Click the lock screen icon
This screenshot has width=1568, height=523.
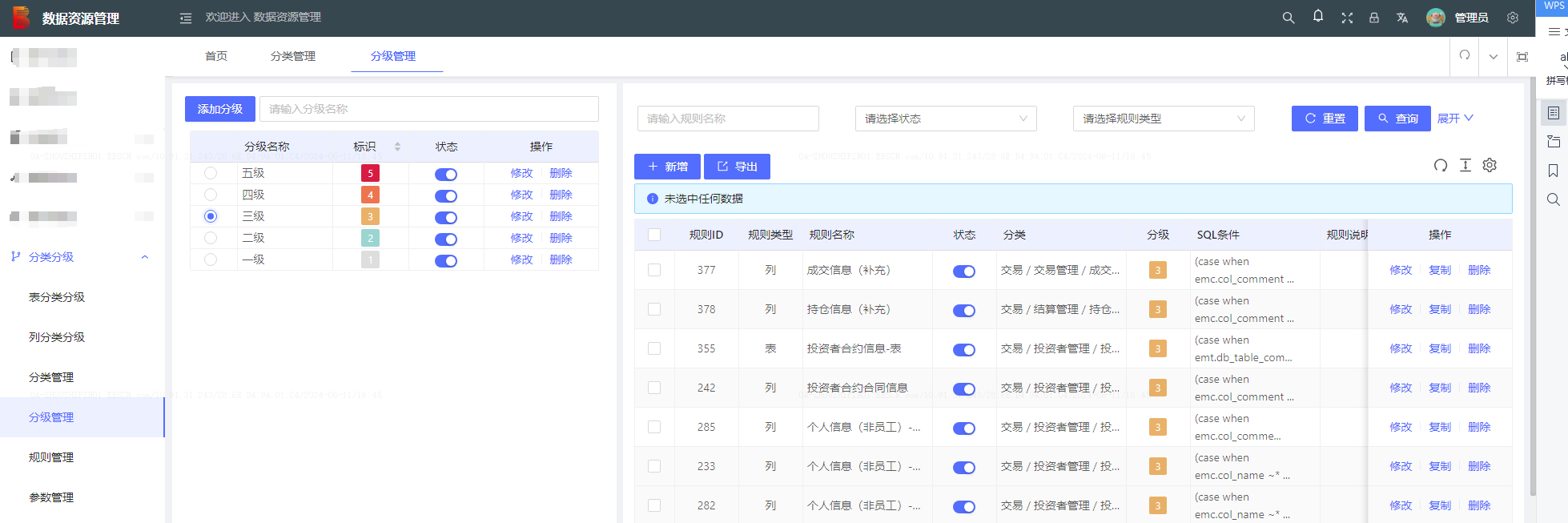pos(1374,18)
